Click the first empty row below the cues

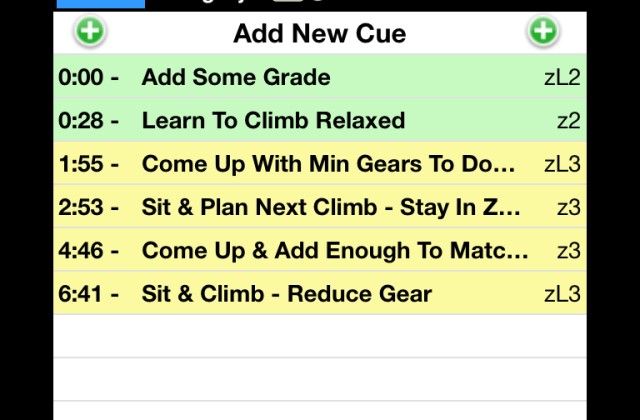click(x=320, y=336)
